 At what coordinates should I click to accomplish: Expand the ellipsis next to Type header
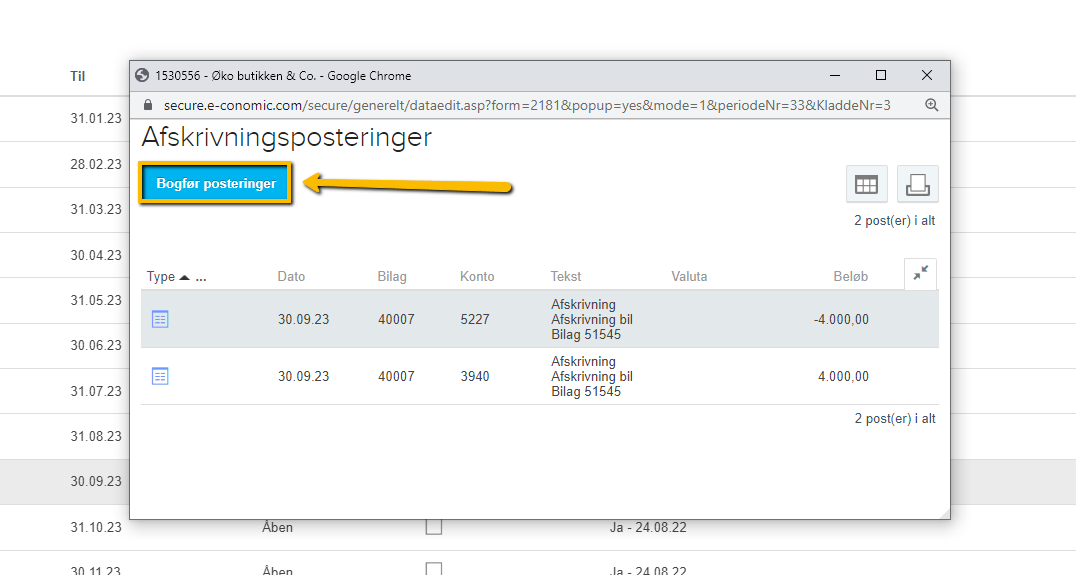pyautogui.click(x=201, y=277)
